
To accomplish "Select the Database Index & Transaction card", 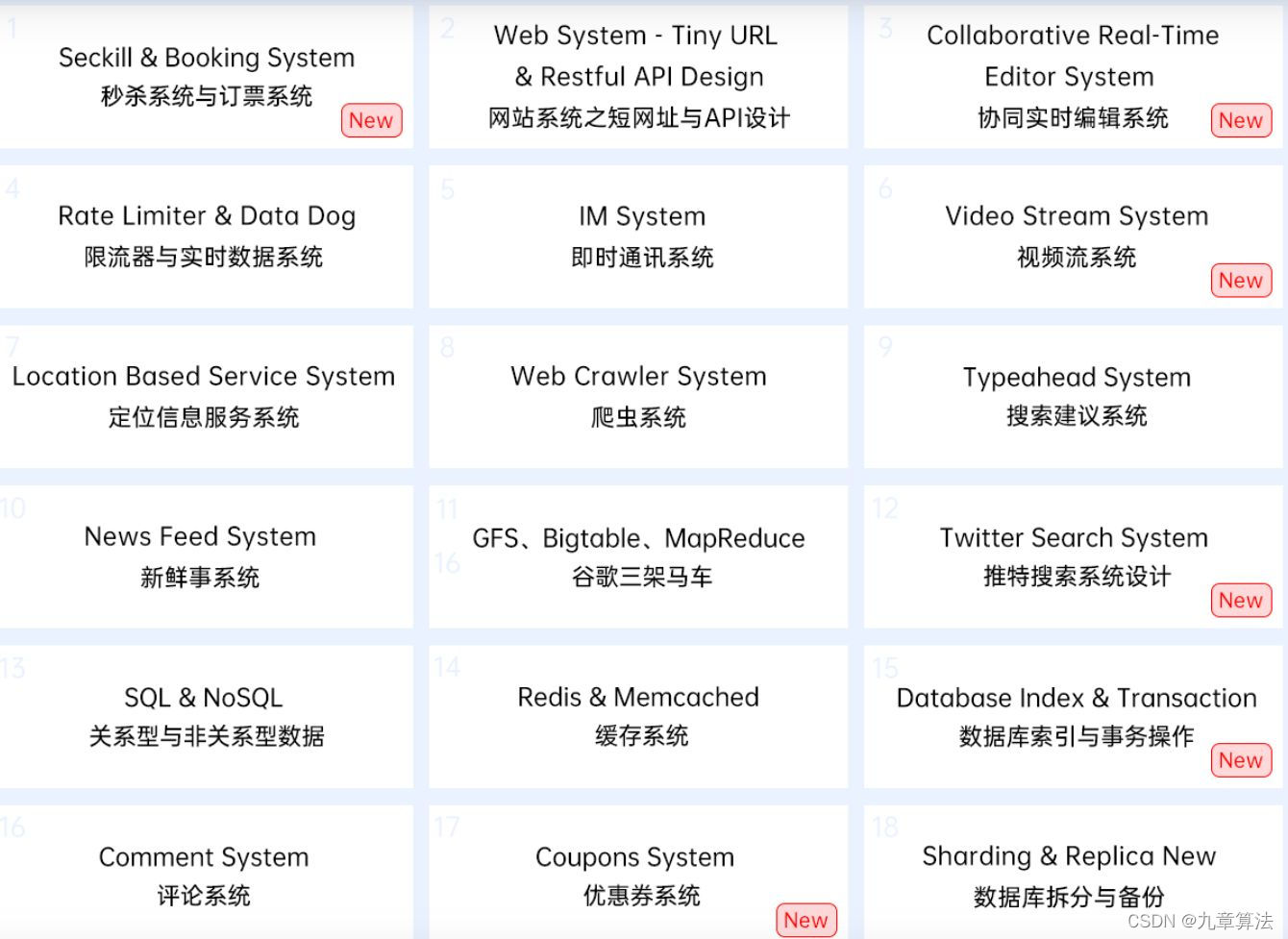I will [x=1073, y=717].
